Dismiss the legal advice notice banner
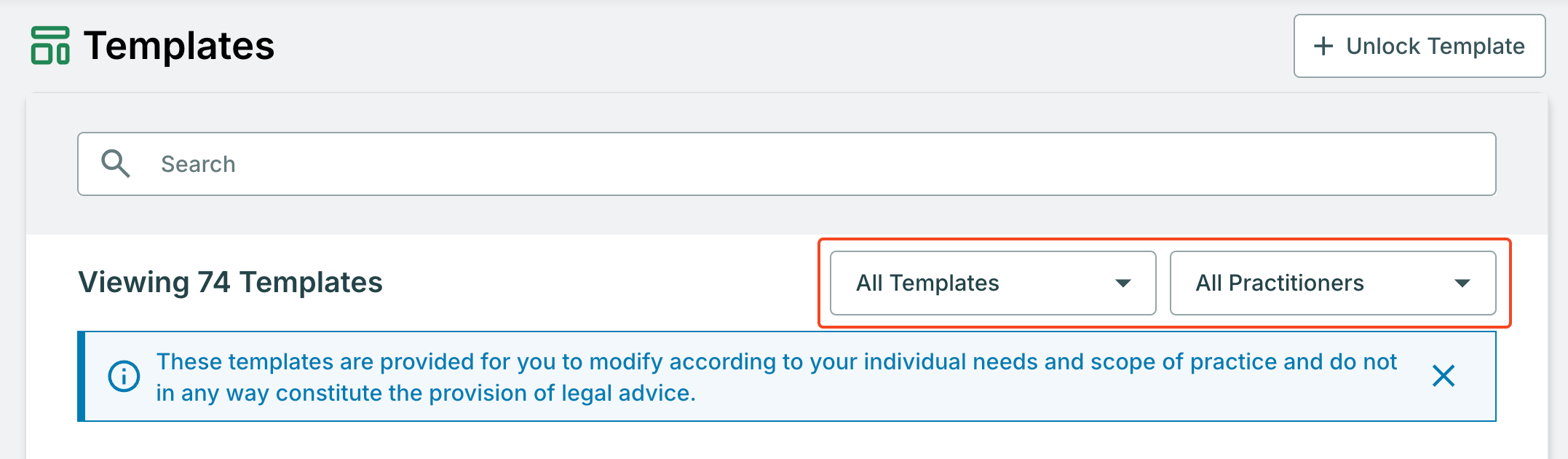 click(1443, 376)
